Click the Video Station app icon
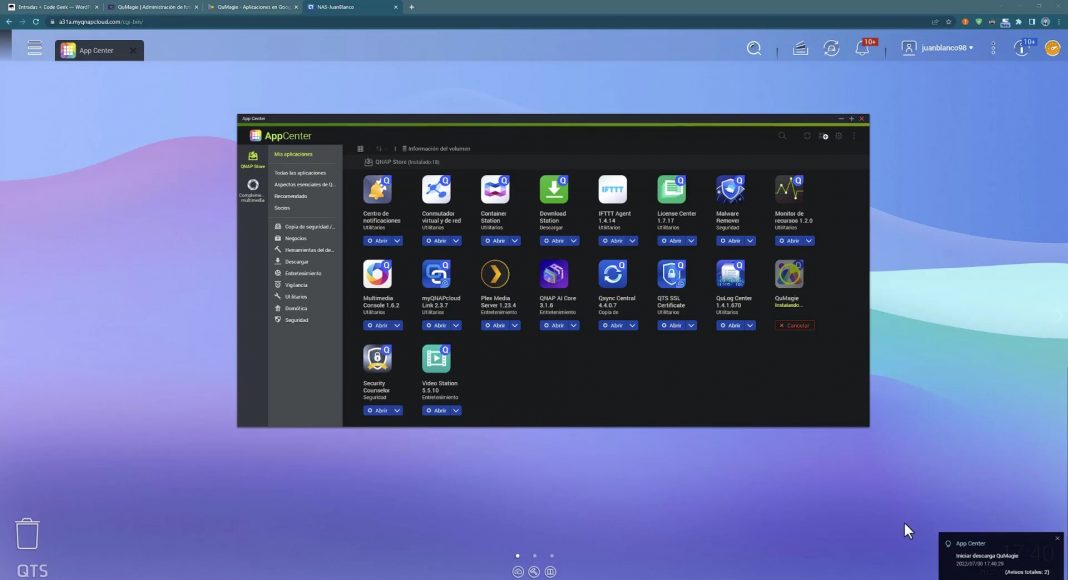 436,359
